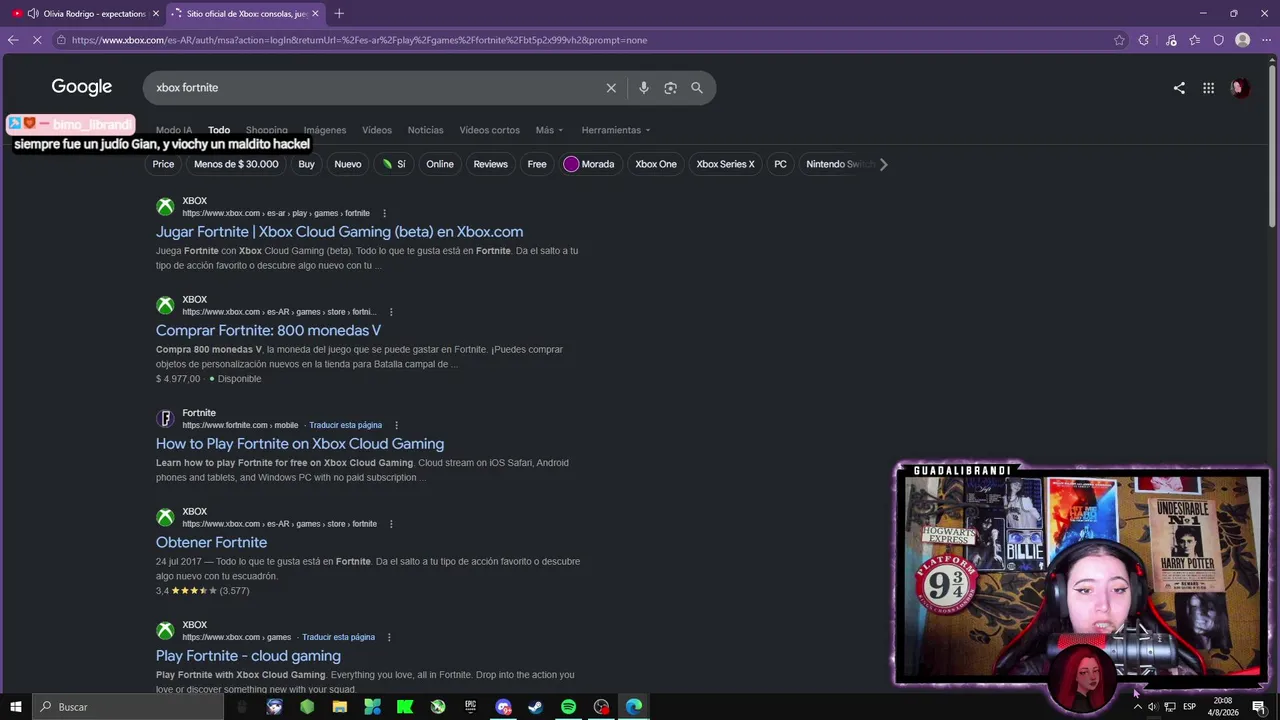
Task: Open the Comprar Fortnite: 800 monedas V link
Action: pos(268,331)
